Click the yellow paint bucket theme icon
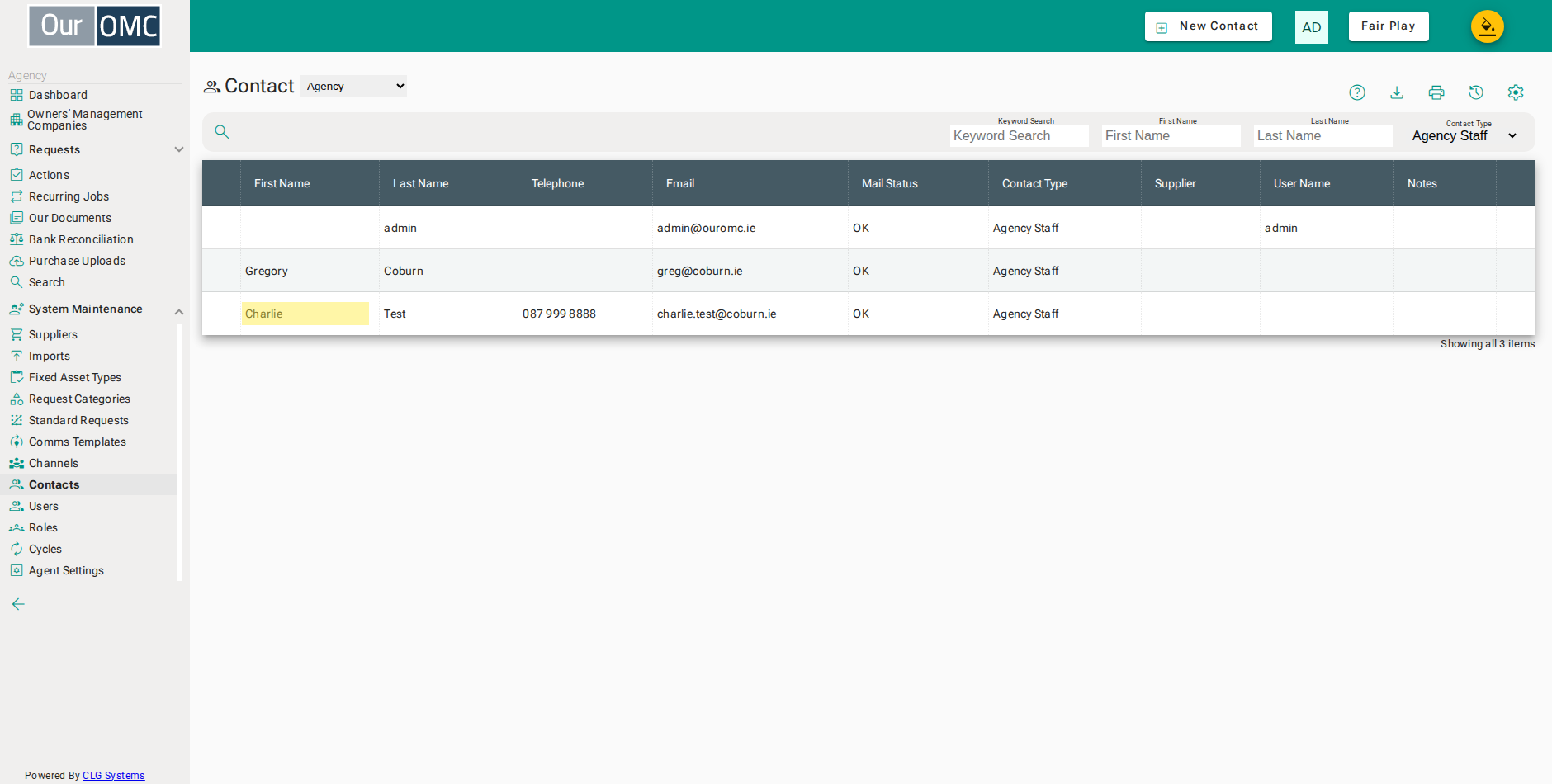This screenshot has height=784, width=1552. 1488,26
